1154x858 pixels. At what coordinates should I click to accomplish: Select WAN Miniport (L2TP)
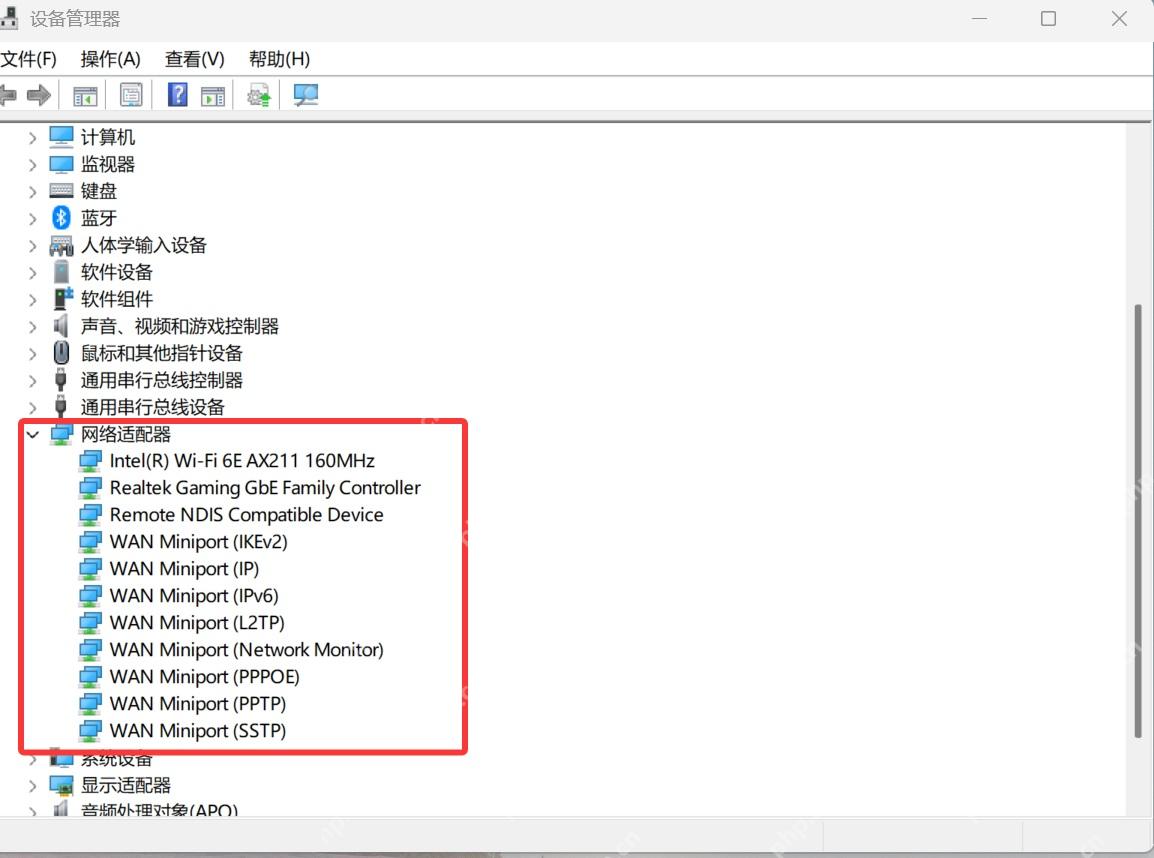click(197, 623)
